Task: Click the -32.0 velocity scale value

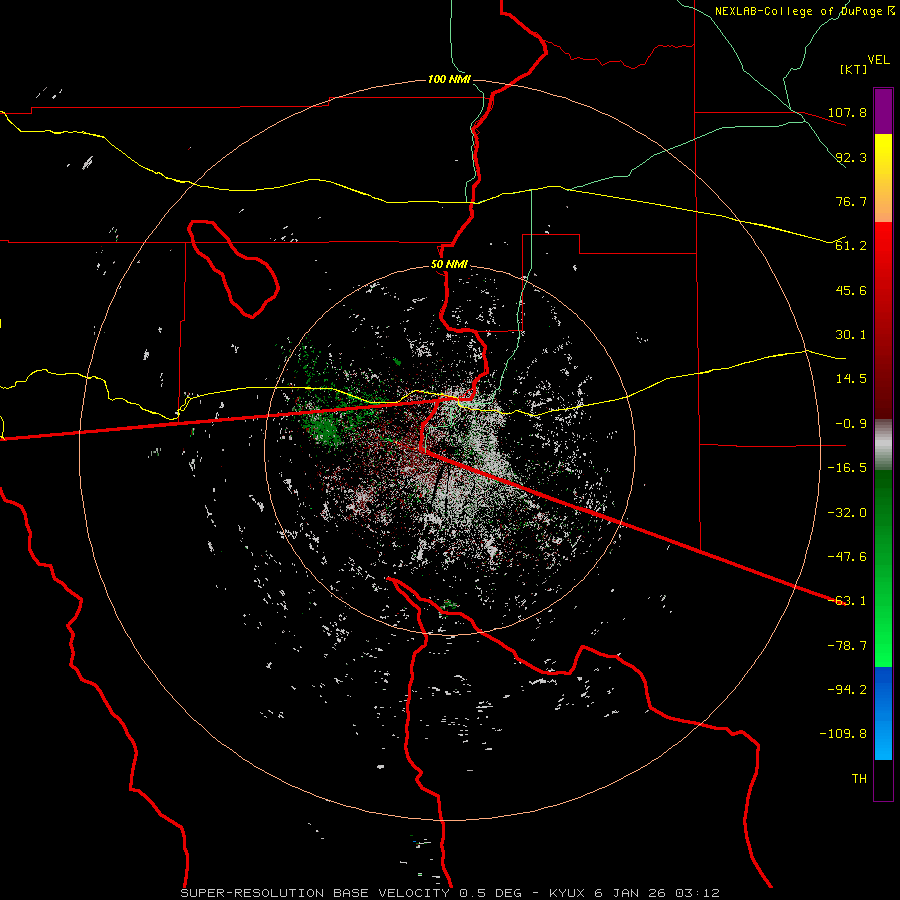Action: point(847,513)
